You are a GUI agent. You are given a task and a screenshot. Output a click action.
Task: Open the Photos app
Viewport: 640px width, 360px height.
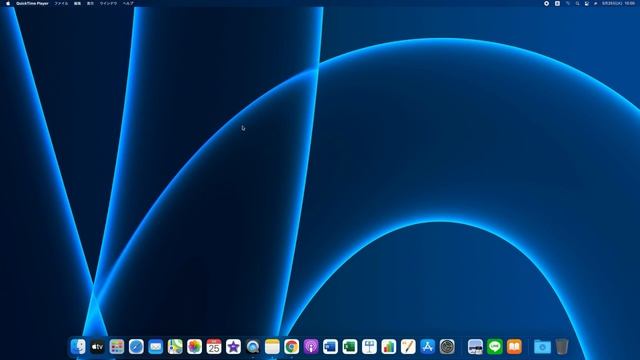(x=195, y=347)
